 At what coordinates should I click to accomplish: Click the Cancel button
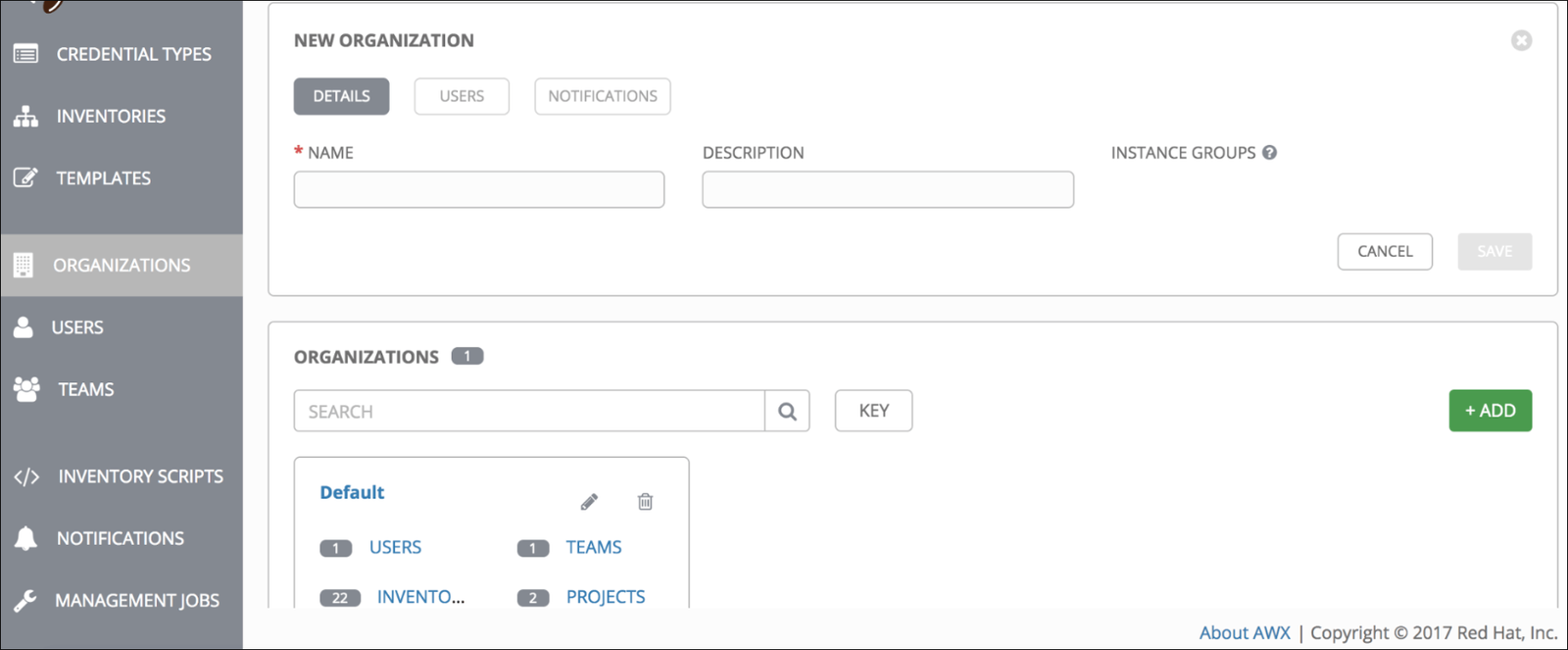click(1385, 251)
